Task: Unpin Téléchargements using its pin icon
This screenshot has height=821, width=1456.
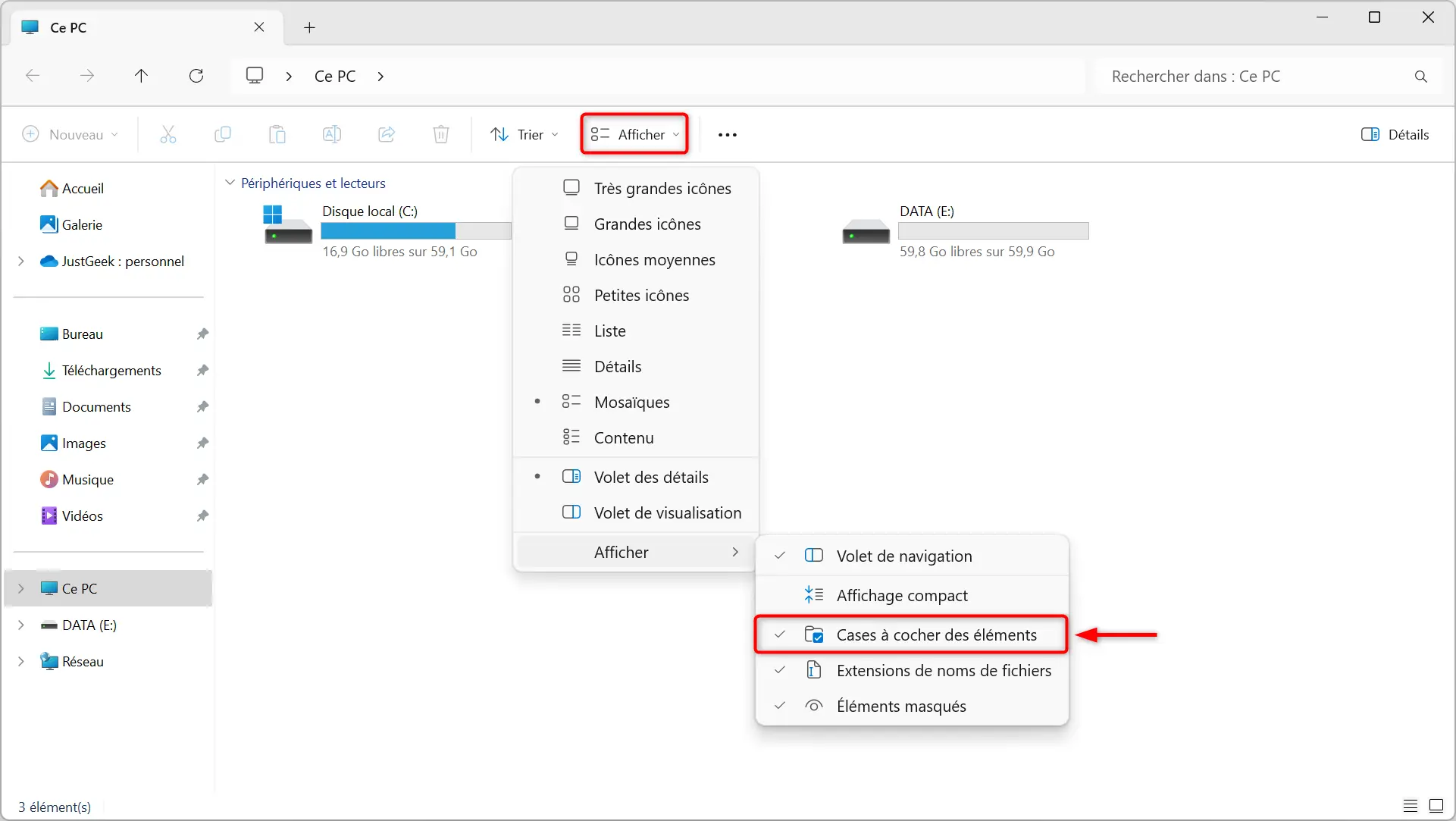Action: click(202, 371)
